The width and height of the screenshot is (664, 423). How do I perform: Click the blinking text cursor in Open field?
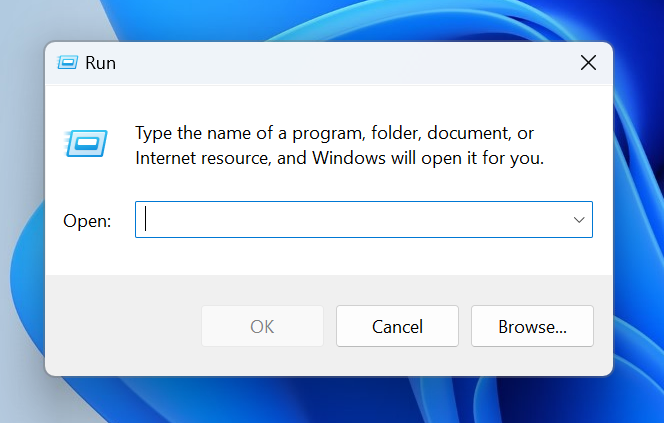(146, 220)
